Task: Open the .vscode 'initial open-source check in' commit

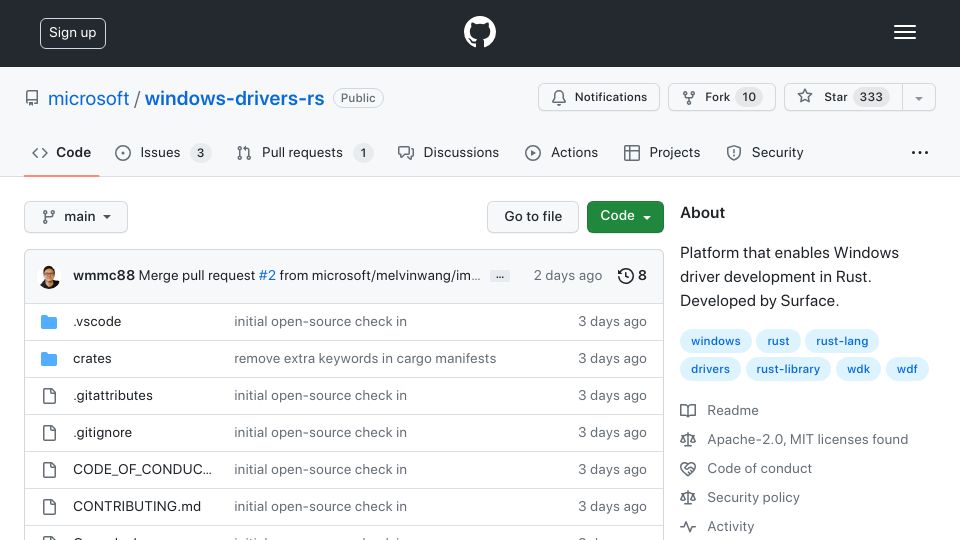Action: tap(320, 321)
